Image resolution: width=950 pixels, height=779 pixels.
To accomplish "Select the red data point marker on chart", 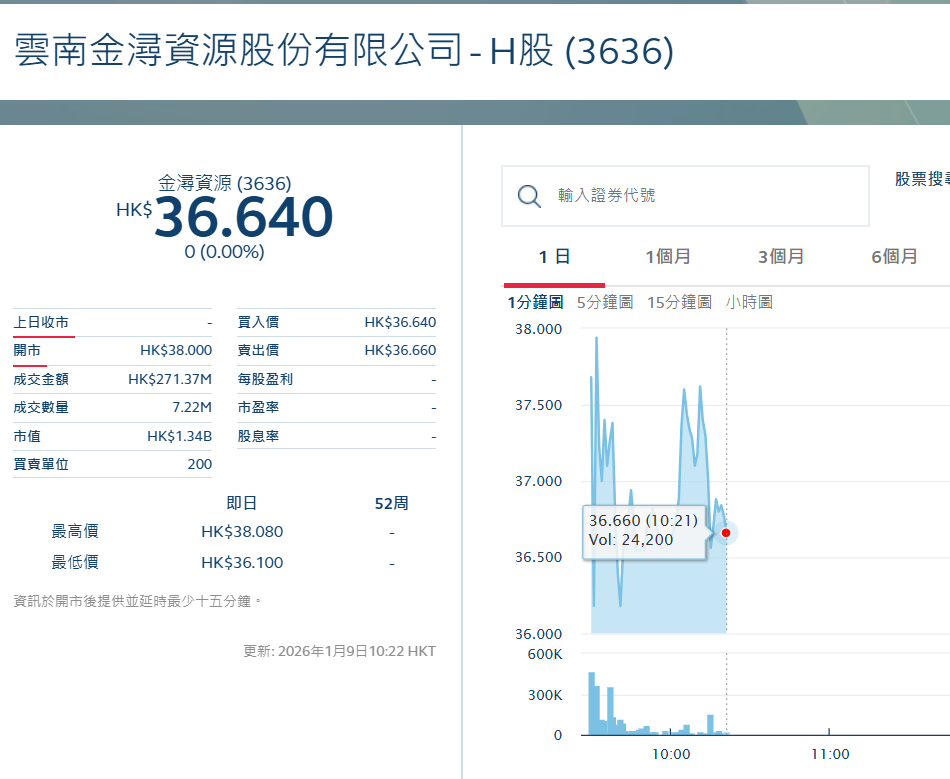I will [726, 533].
